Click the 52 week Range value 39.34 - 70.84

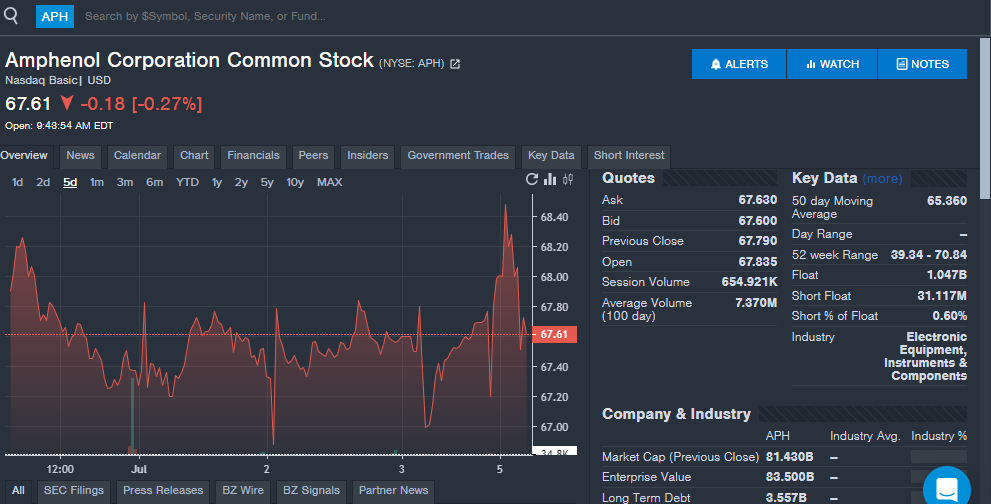click(x=928, y=255)
